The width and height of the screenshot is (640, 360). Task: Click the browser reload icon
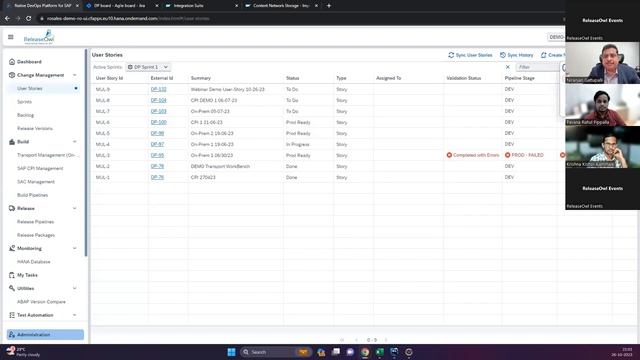[x=29, y=18]
